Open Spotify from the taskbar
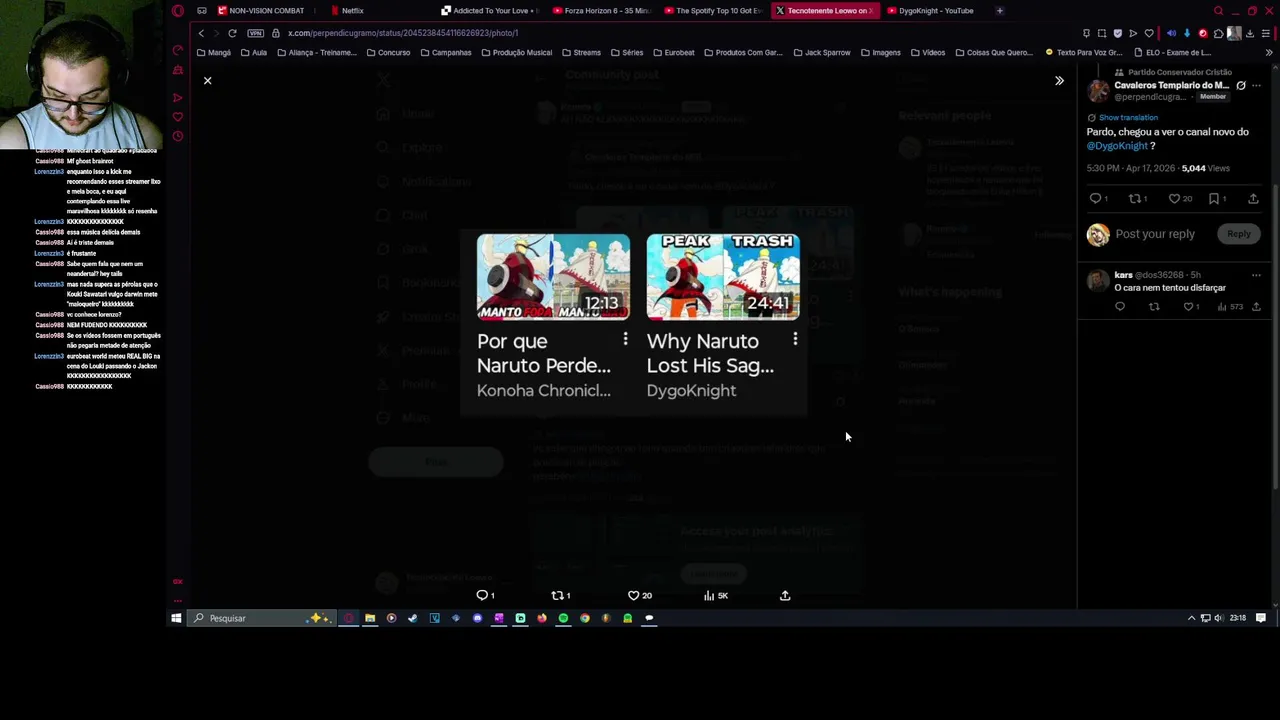 click(x=563, y=618)
